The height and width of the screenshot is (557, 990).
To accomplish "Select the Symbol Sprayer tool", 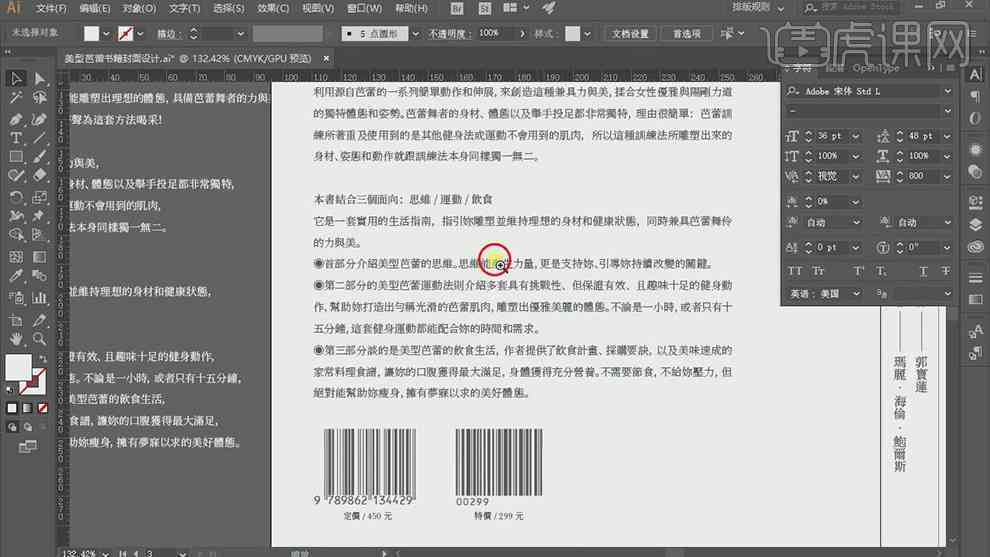I will coord(16,297).
